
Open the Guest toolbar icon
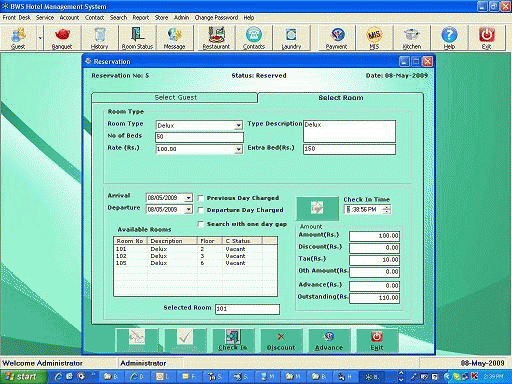(x=18, y=38)
